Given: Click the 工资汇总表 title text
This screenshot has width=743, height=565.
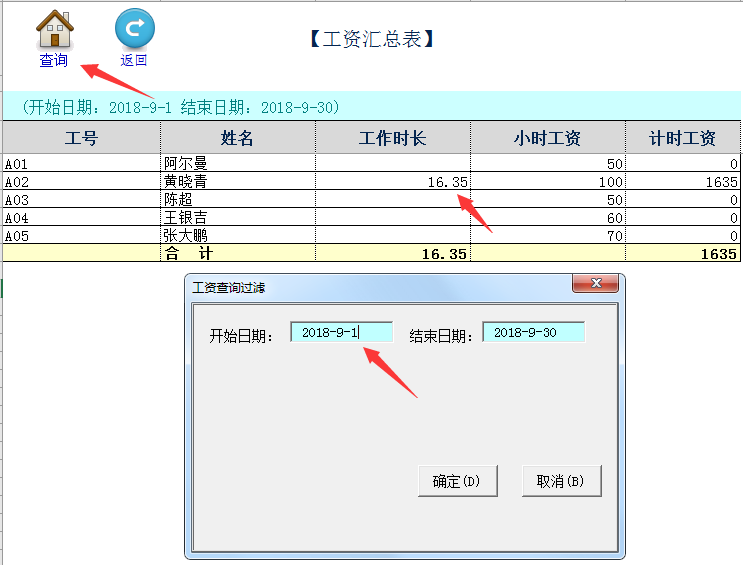Looking at the screenshot, I should point(372,39).
